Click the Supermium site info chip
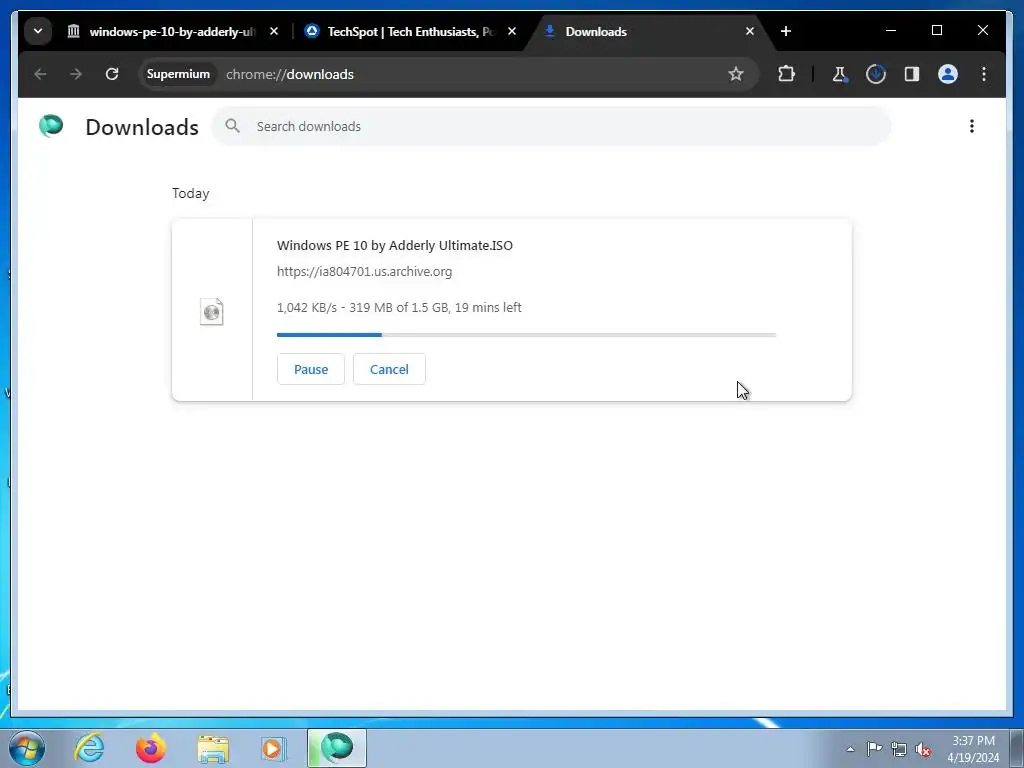The width and height of the screenshot is (1024, 768). 178,74
